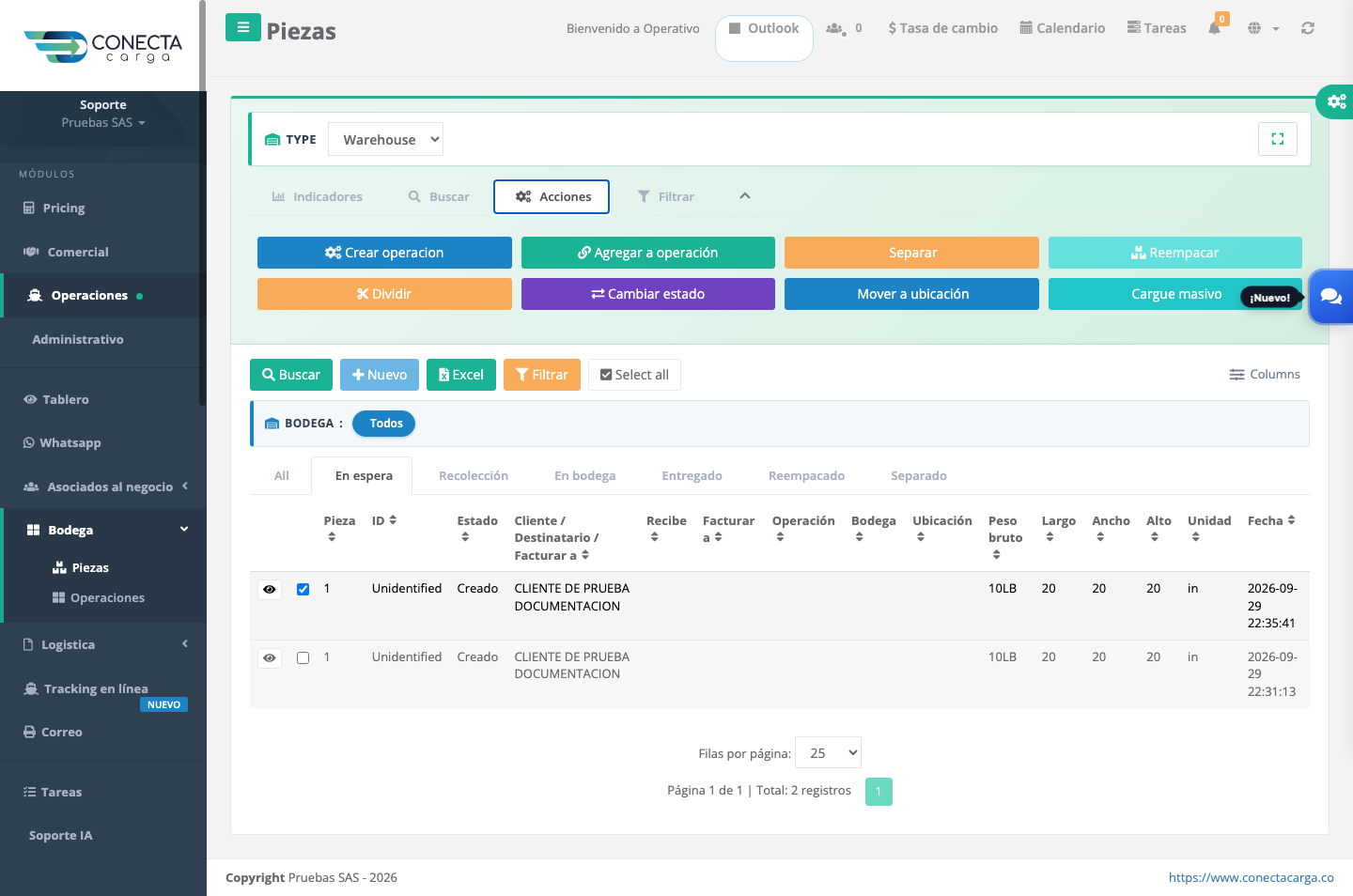Collapse the actions panel with chevron up

tap(745, 196)
